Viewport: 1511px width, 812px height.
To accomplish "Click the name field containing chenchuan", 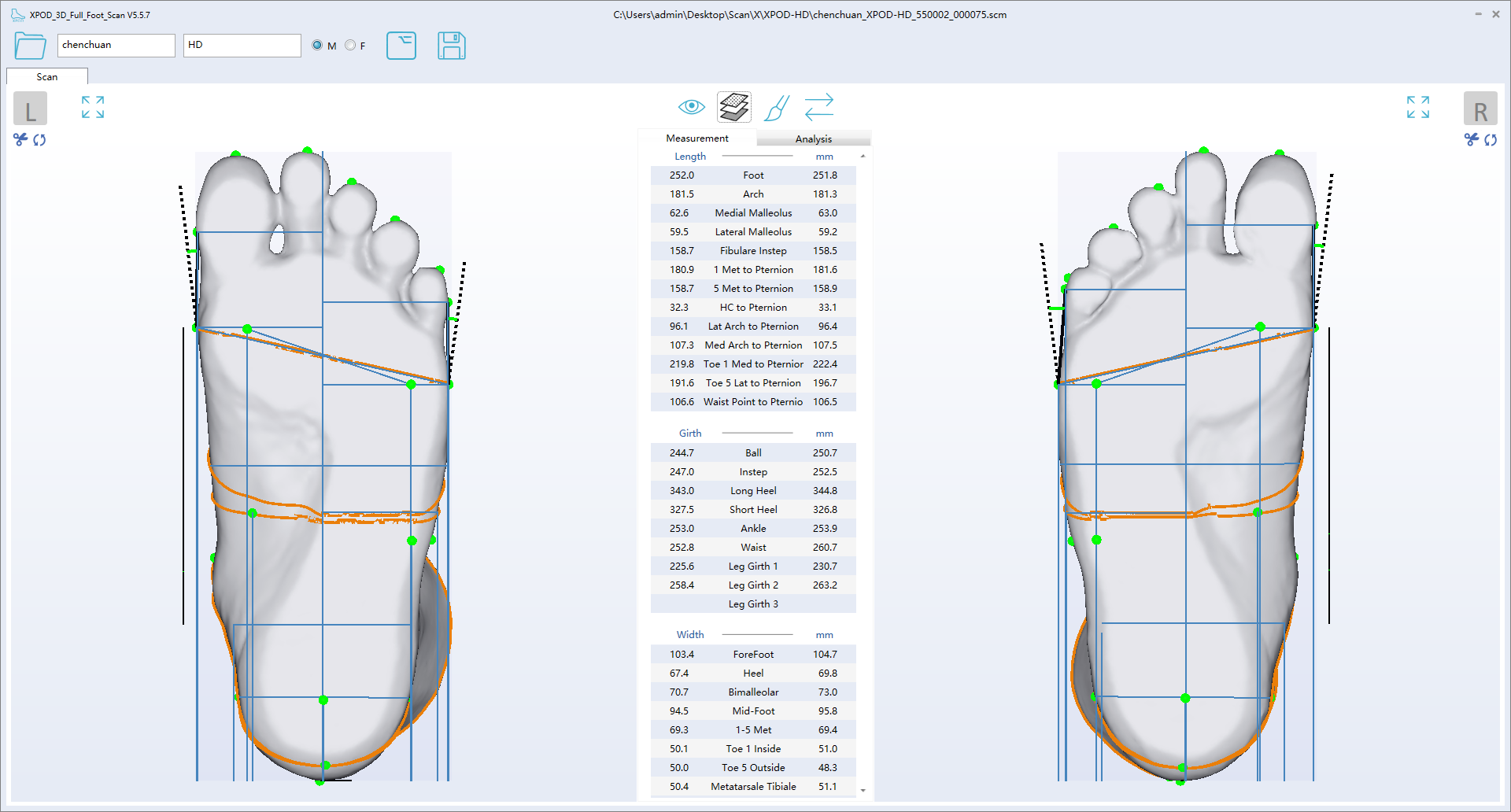I will pos(116,45).
